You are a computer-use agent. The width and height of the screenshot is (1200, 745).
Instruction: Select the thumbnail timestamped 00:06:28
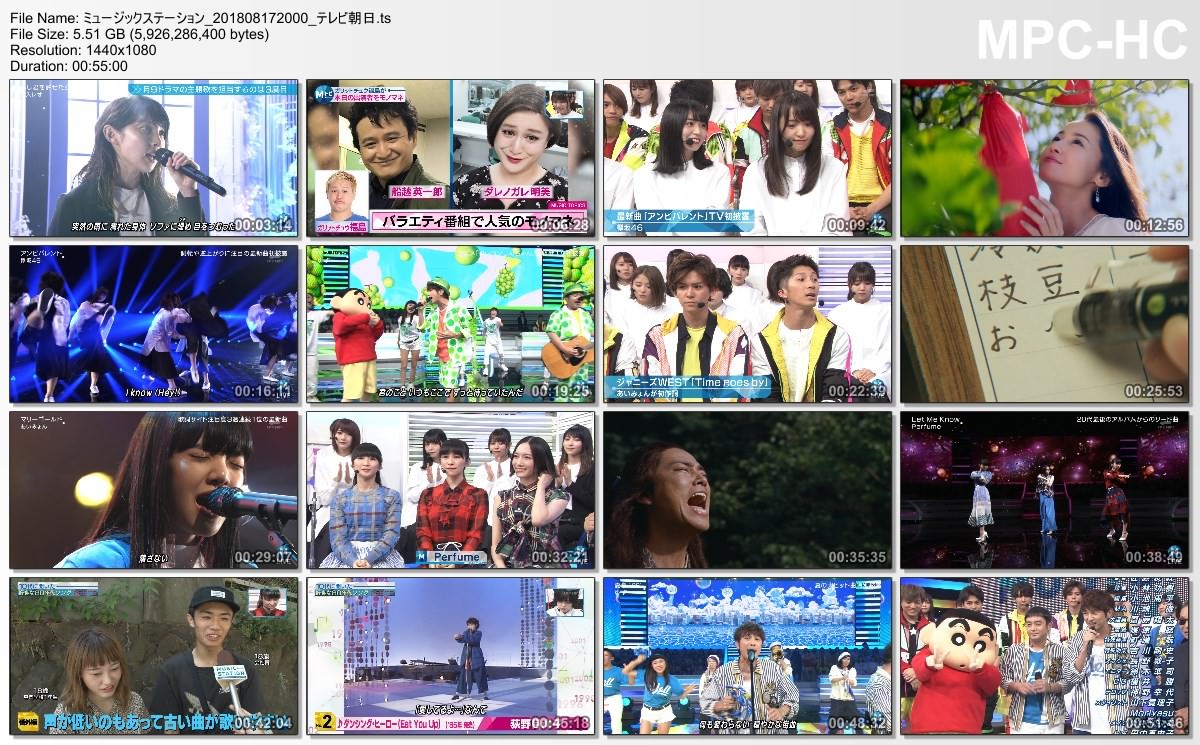pos(450,158)
